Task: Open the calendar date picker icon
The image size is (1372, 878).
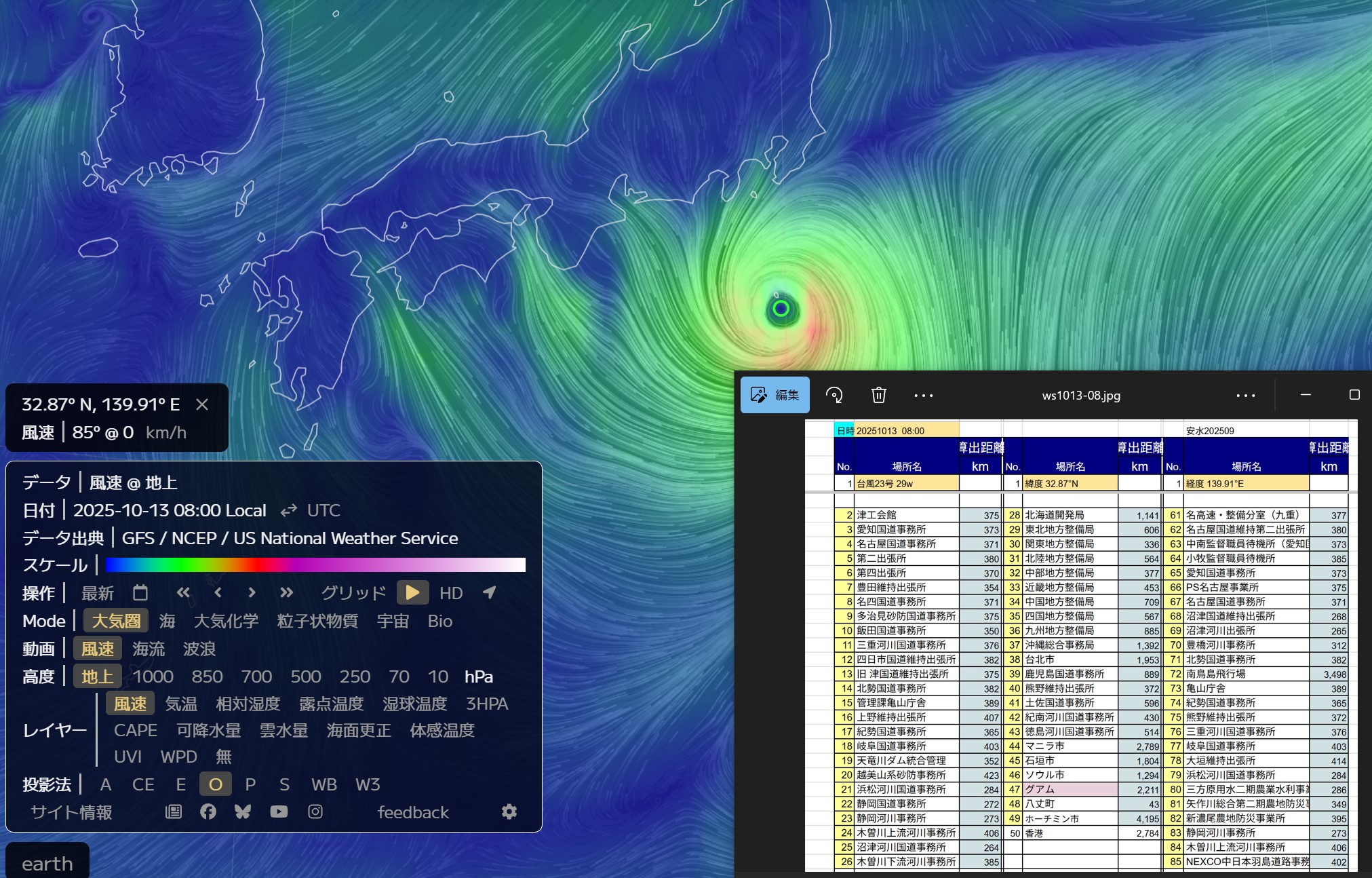Action: coord(140,593)
